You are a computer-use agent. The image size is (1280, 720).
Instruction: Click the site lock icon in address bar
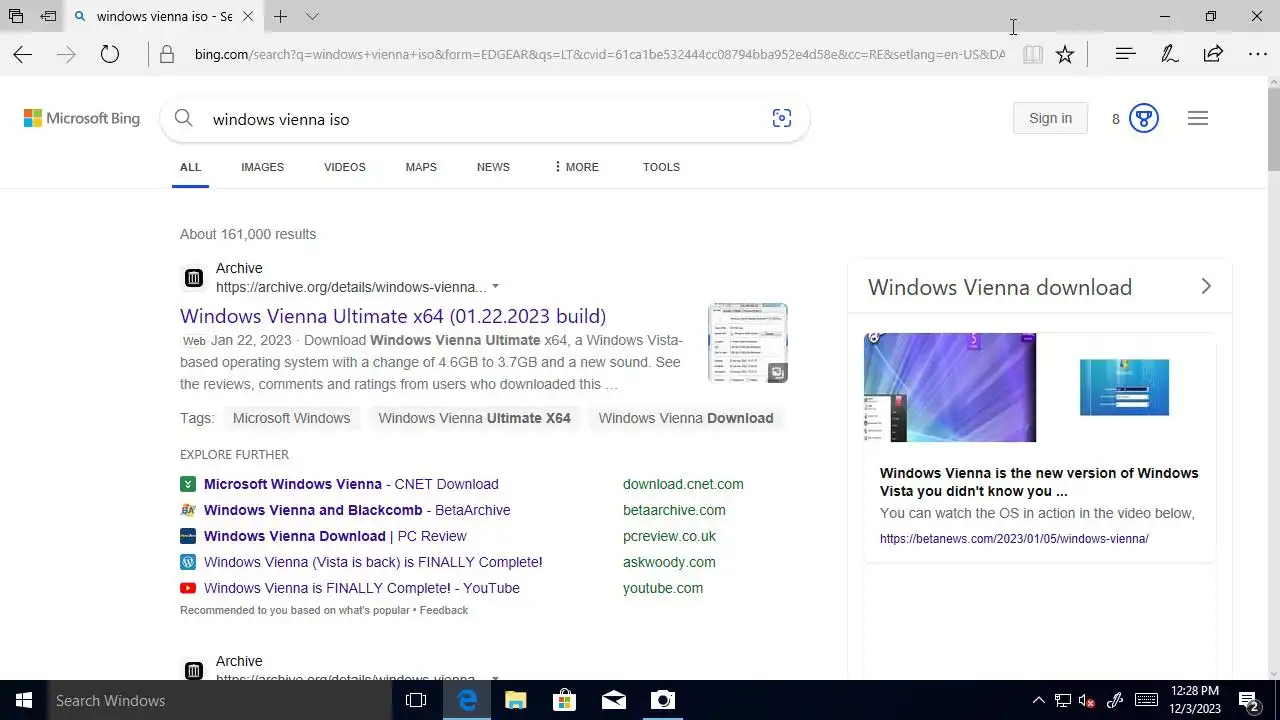tap(167, 55)
